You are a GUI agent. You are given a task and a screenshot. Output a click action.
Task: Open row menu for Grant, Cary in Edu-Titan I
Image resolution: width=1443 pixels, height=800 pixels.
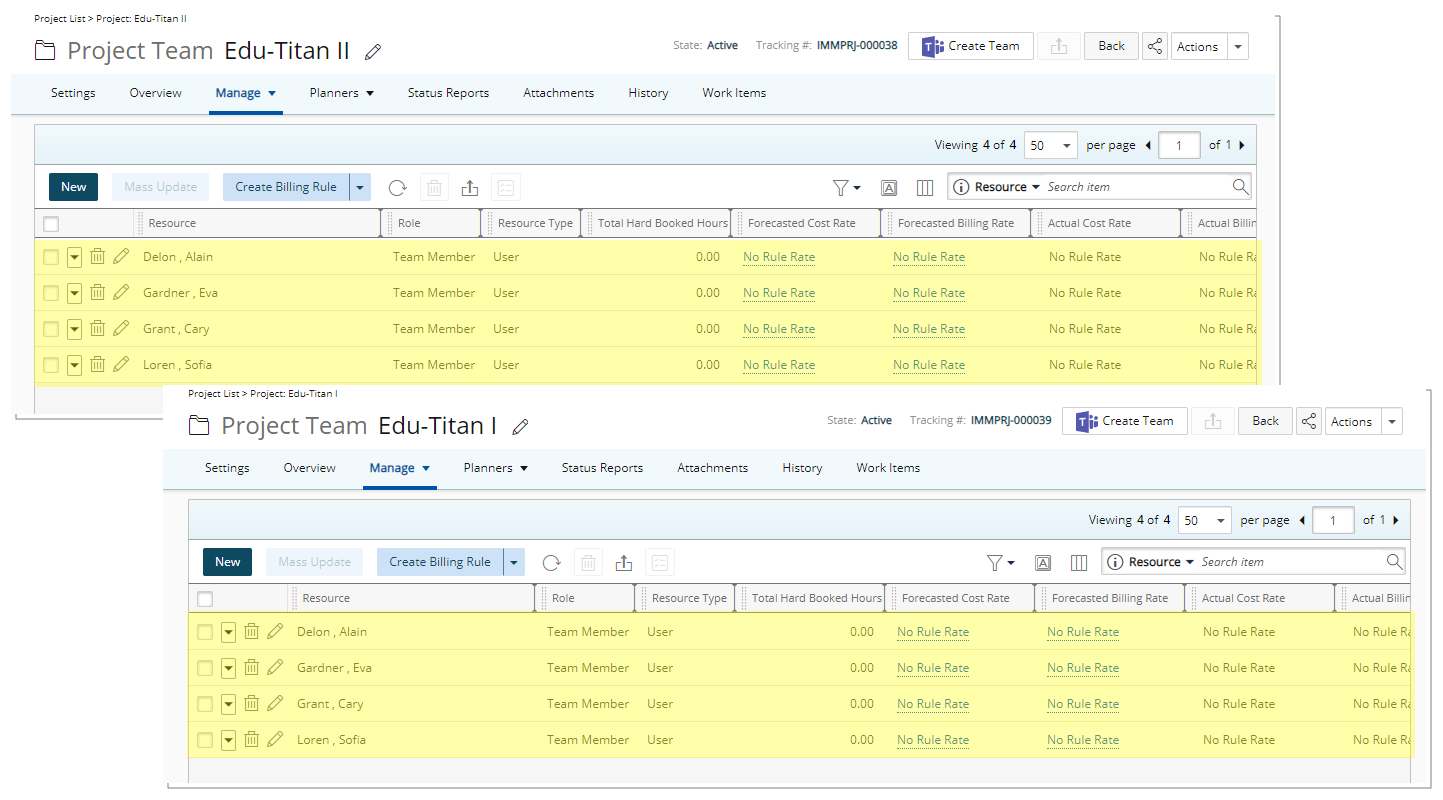(x=228, y=704)
